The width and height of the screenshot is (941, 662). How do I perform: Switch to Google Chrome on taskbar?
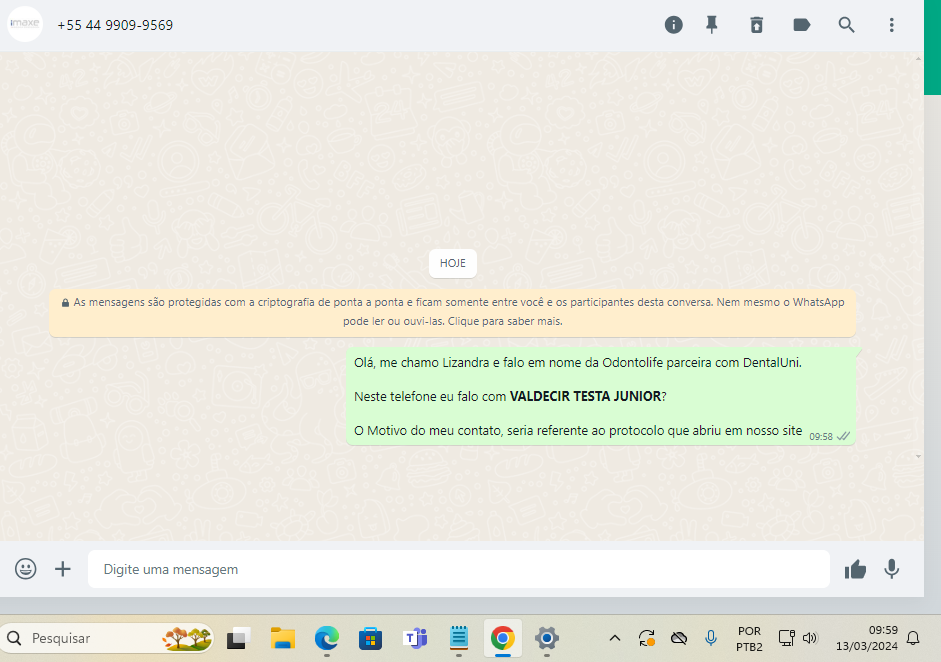tap(502, 638)
